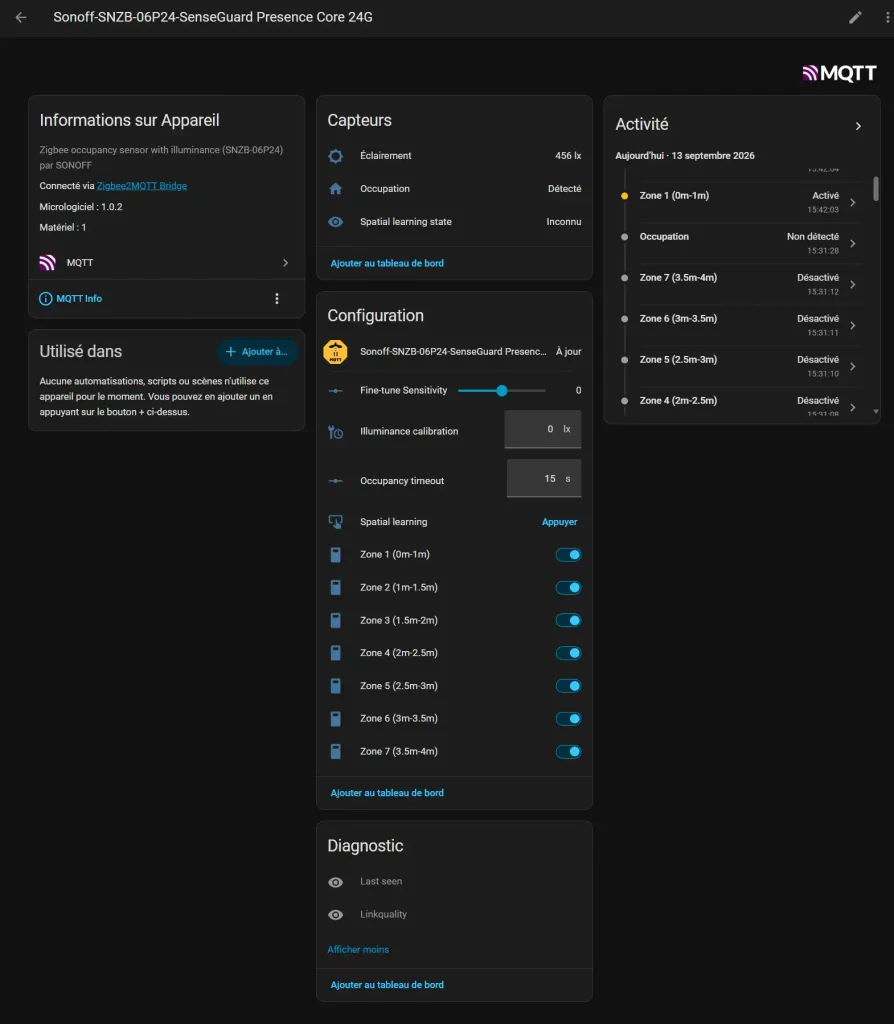Click the Zone 5 (2.5m-3m) switch icon
Screen dimensions: 894x1024
[x=336, y=686]
